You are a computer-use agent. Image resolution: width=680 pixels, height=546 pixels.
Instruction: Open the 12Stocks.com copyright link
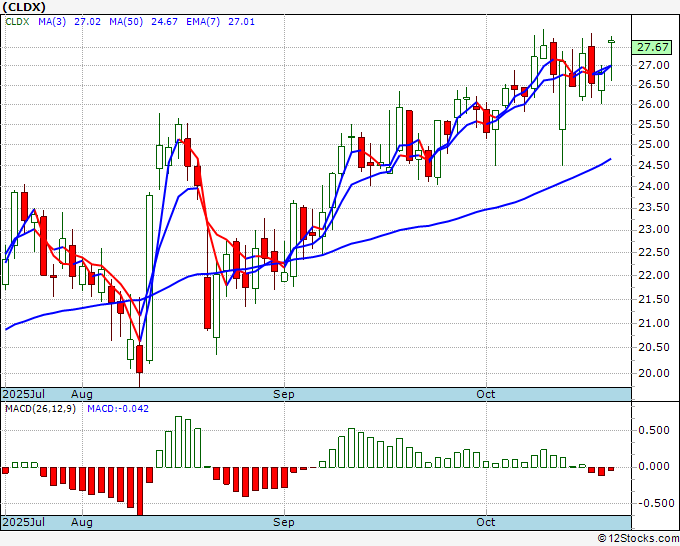(x=638, y=539)
